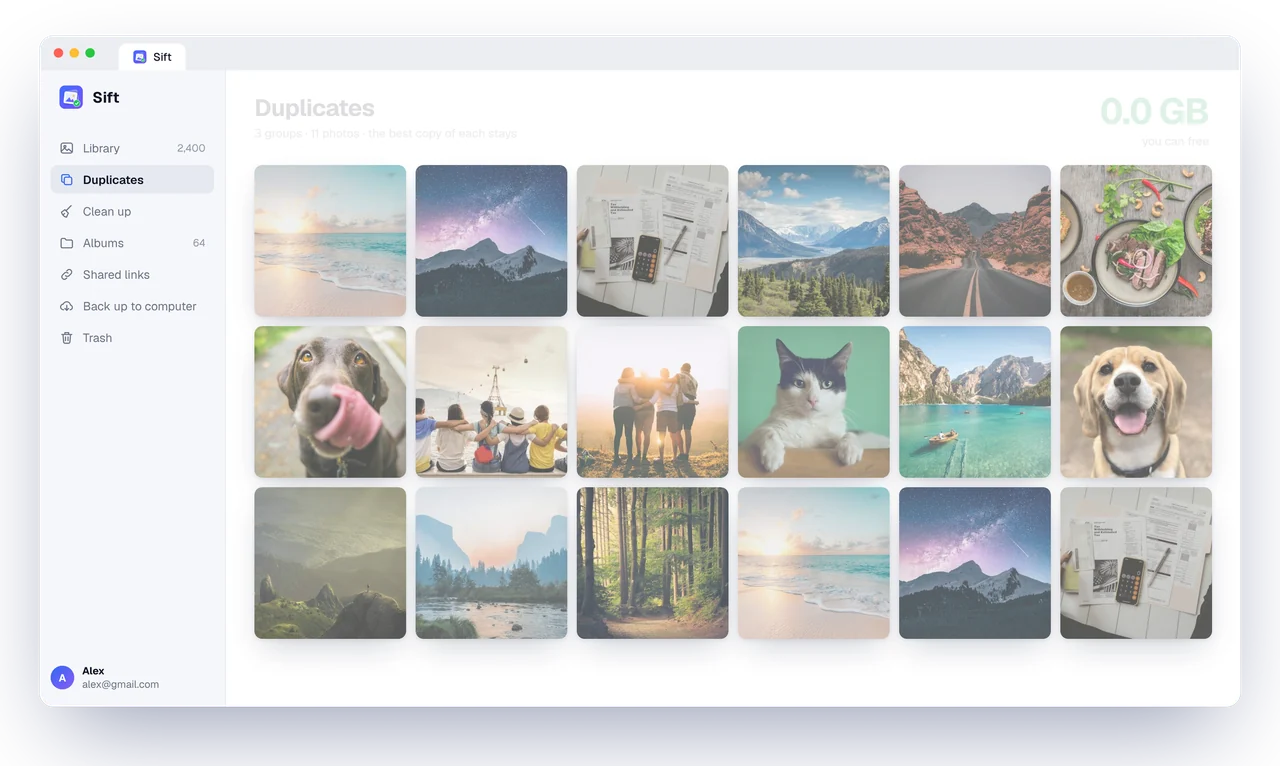Select the misty green hills photo
Image resolution: width=1280 pixels, height=766 pixels.
click(x=330, y=563)
